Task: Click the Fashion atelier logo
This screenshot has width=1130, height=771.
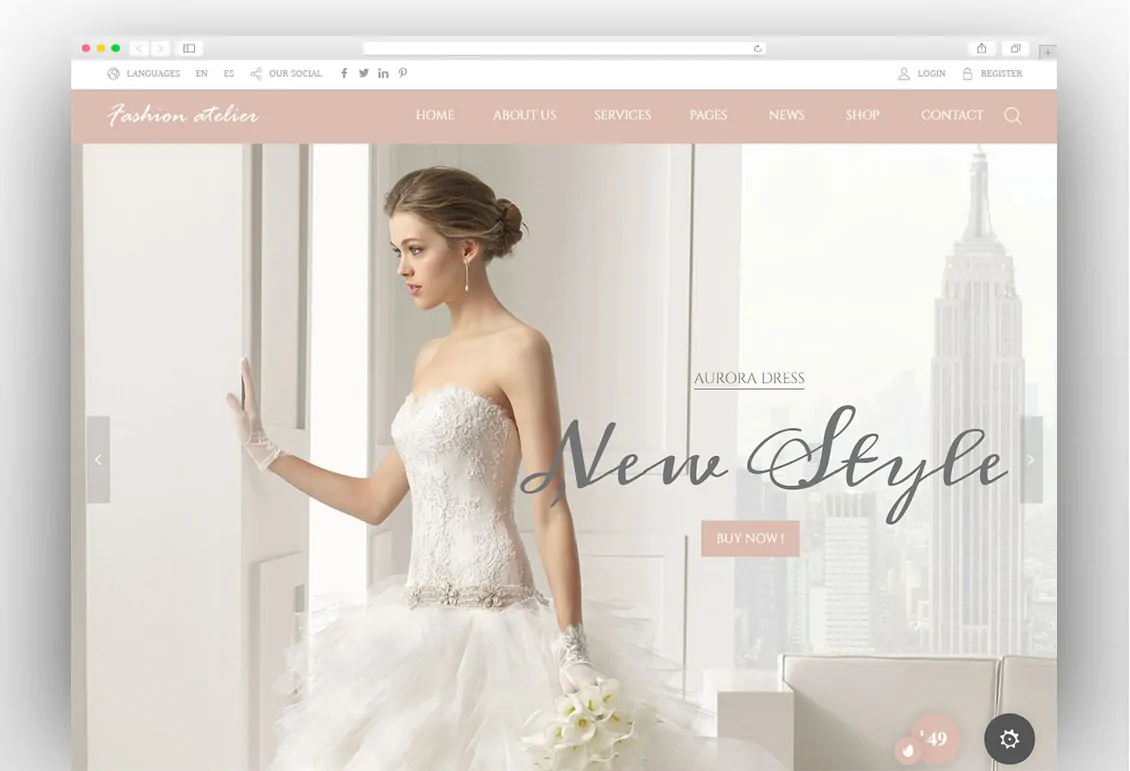Action: (183, 115)
